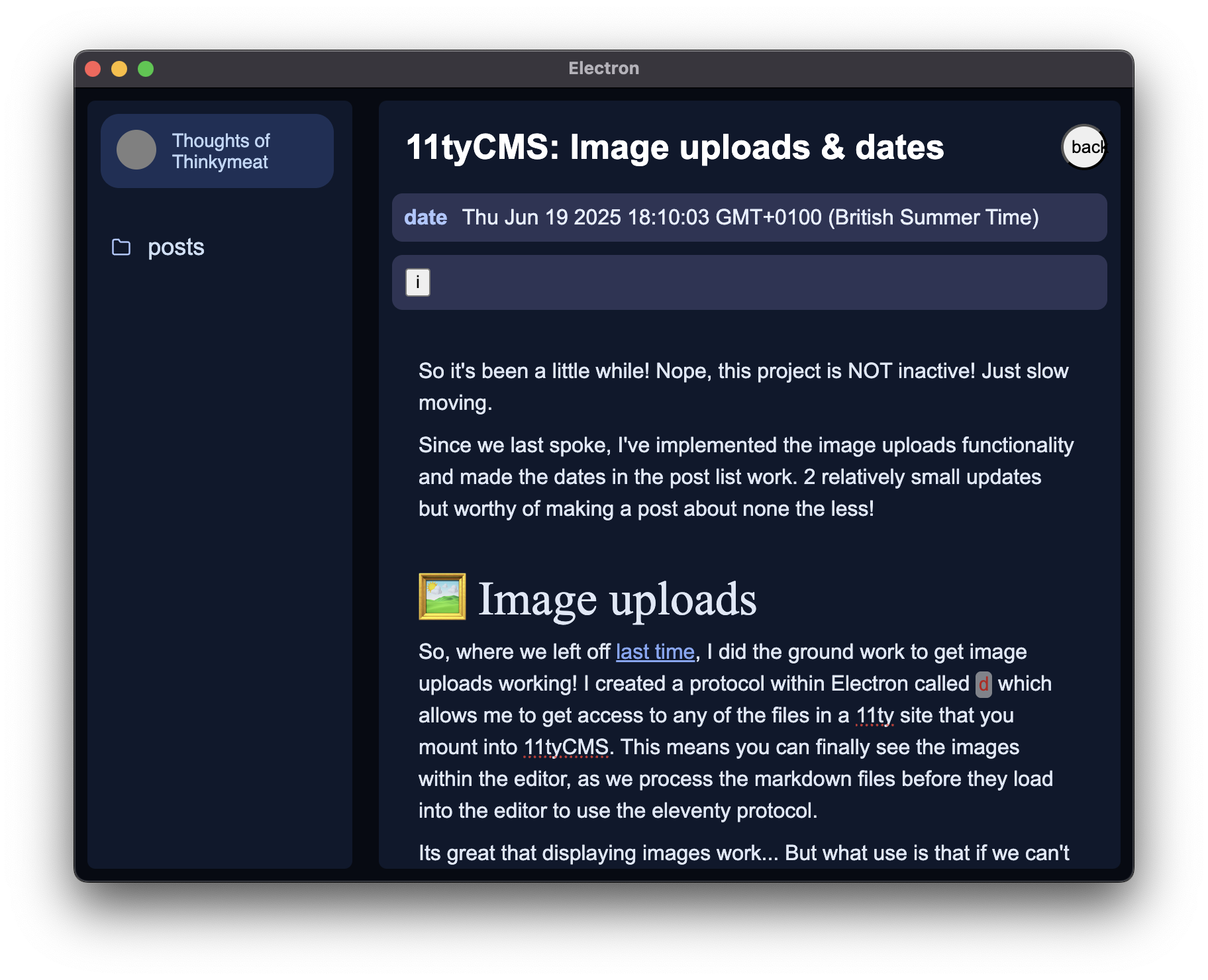Open the 'posts' collection label
Screen dimensions: 1208x980
176,247
